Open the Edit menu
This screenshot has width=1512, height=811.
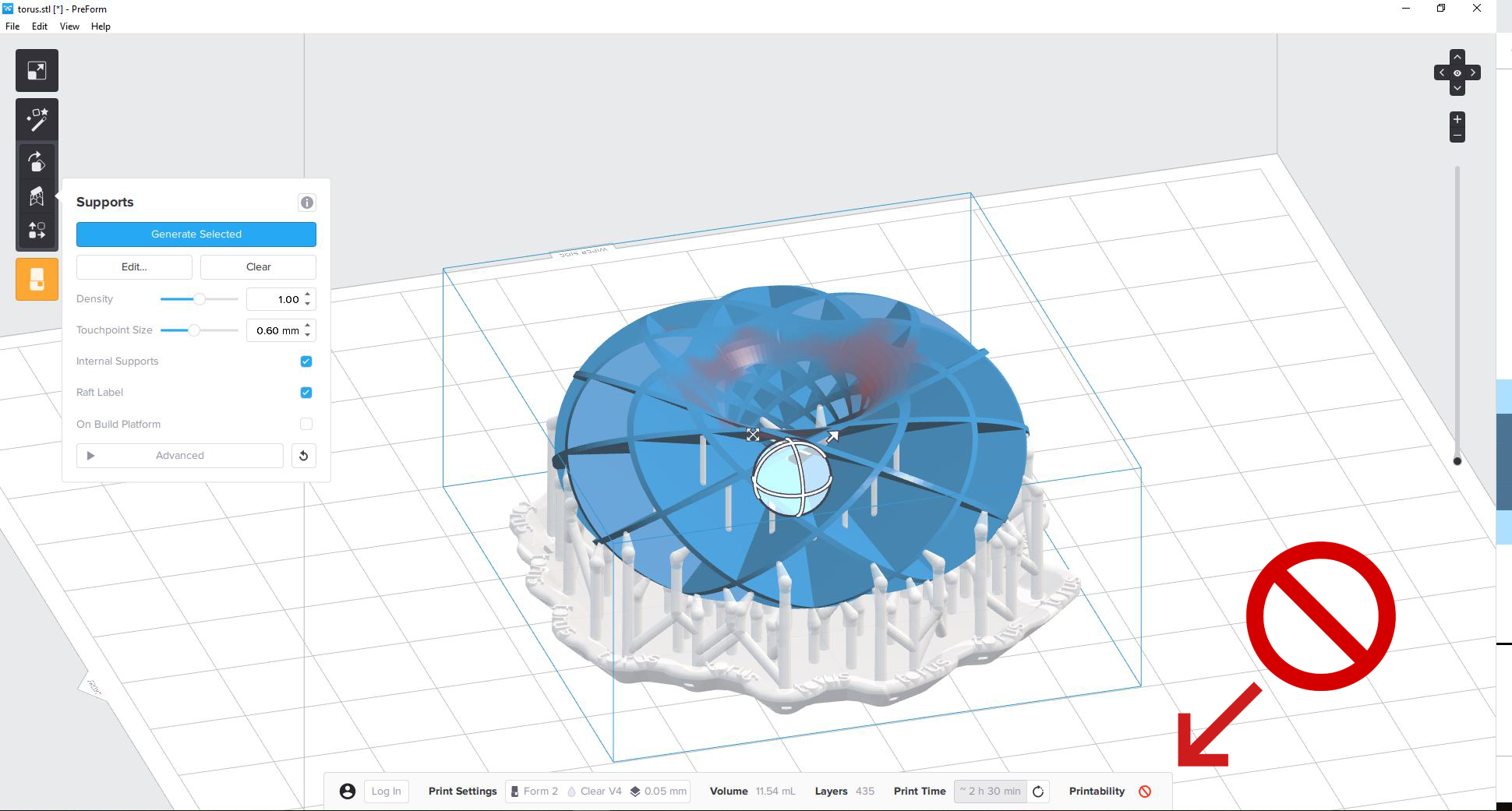pyautogui.click(x=40, y=26)
